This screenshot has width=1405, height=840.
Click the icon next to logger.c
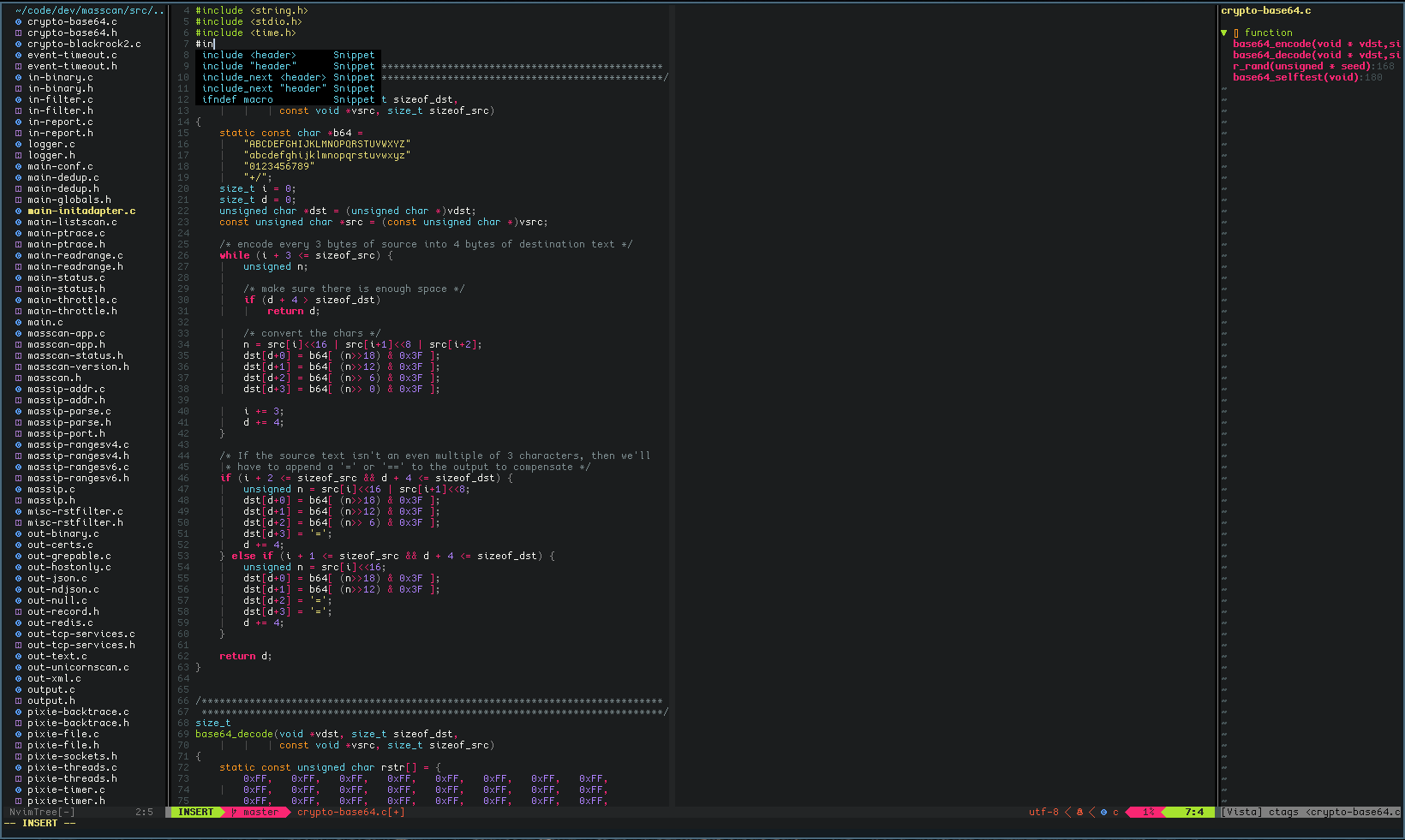click(x=19, y=144)
